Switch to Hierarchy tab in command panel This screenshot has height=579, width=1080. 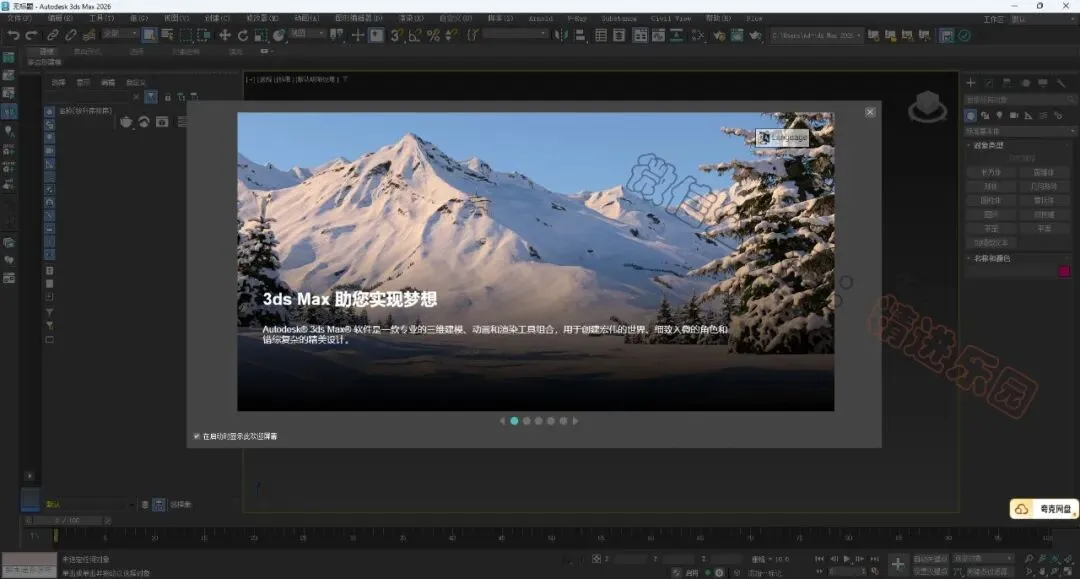pyautogui.click(x=1007, y=83)
